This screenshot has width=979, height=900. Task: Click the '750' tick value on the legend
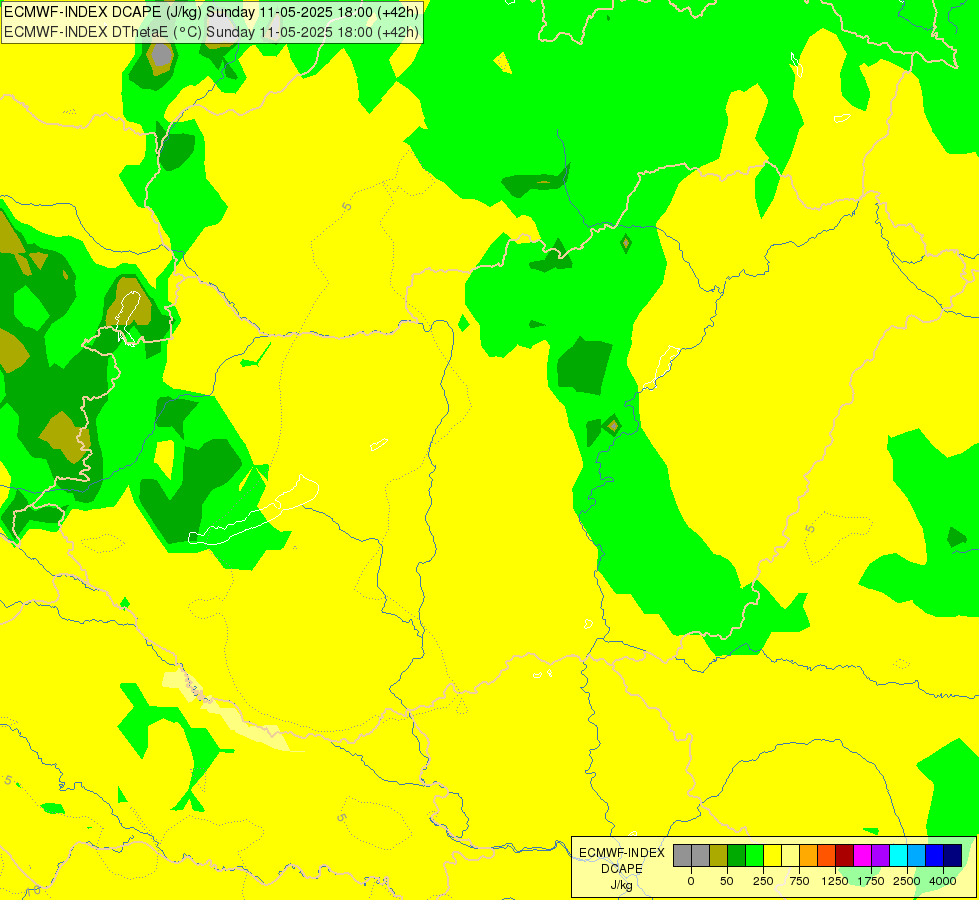(x=799, y=881)
